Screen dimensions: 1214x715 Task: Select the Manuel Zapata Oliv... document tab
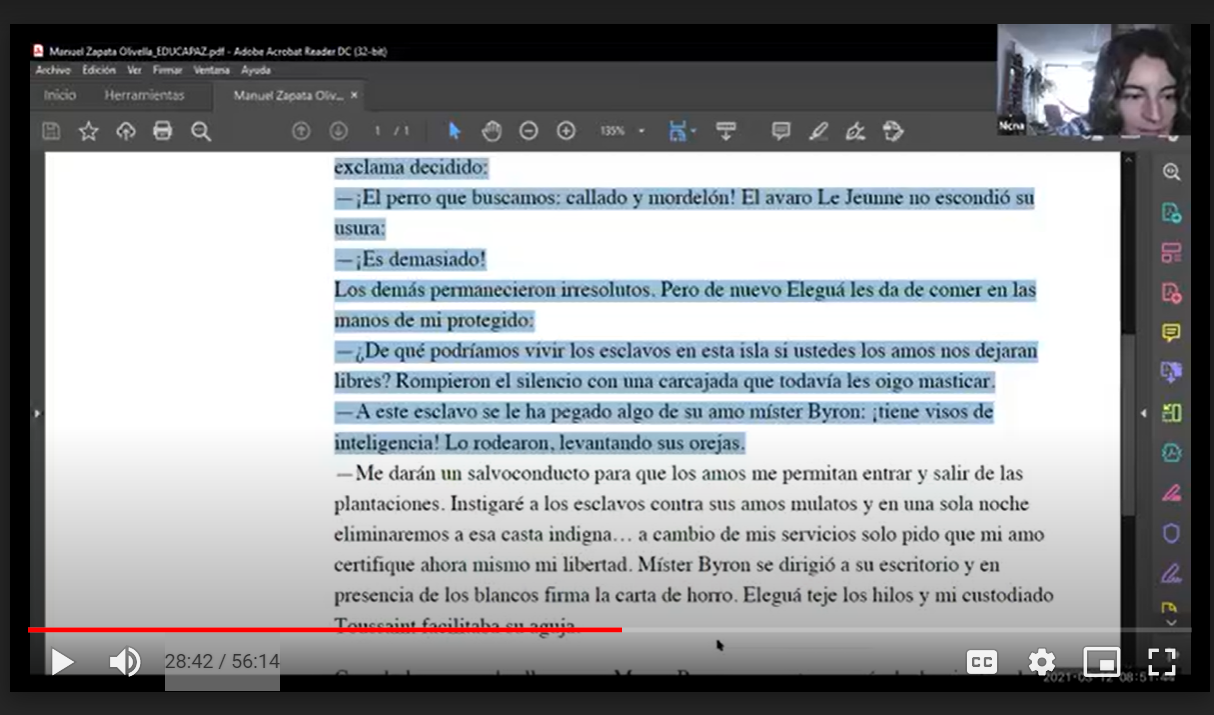(288, 96)
